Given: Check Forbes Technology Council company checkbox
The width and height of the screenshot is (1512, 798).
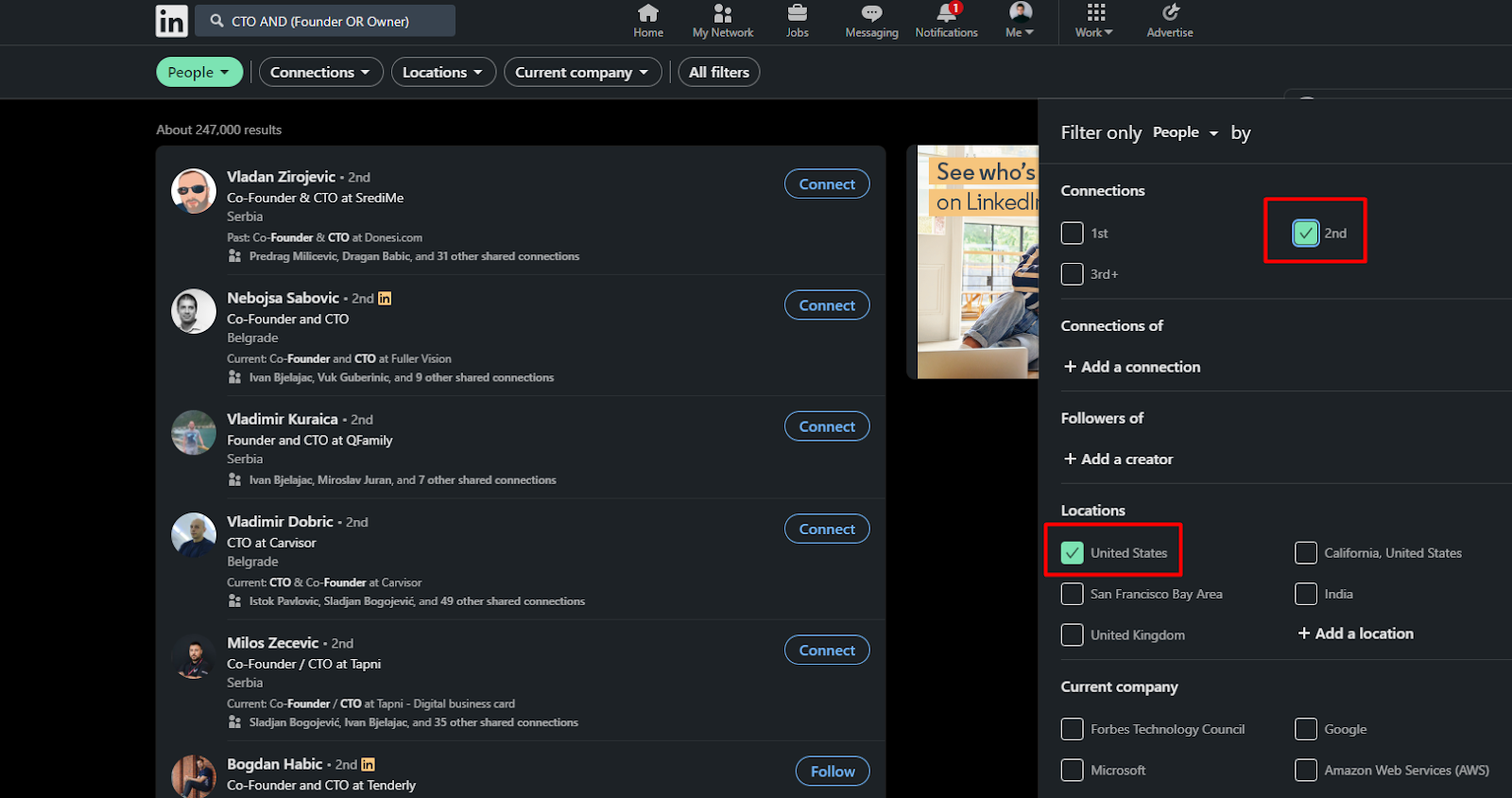Looking at the screenshot, I should pos(1073,729).
